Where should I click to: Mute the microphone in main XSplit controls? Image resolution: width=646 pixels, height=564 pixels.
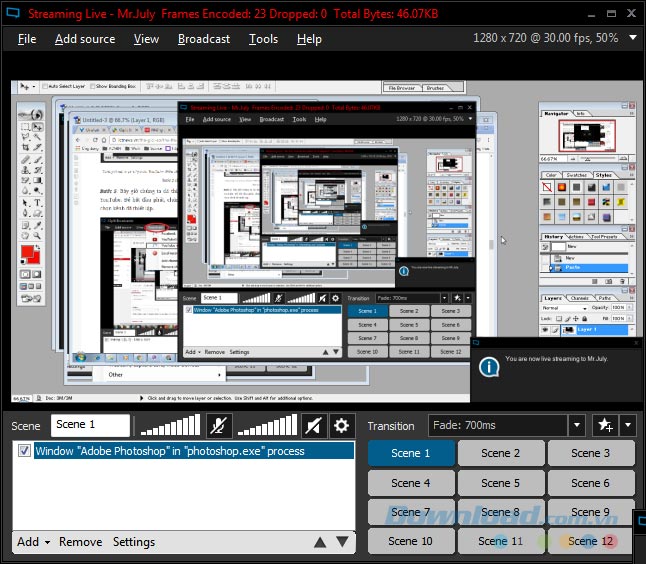coord(219,425)
